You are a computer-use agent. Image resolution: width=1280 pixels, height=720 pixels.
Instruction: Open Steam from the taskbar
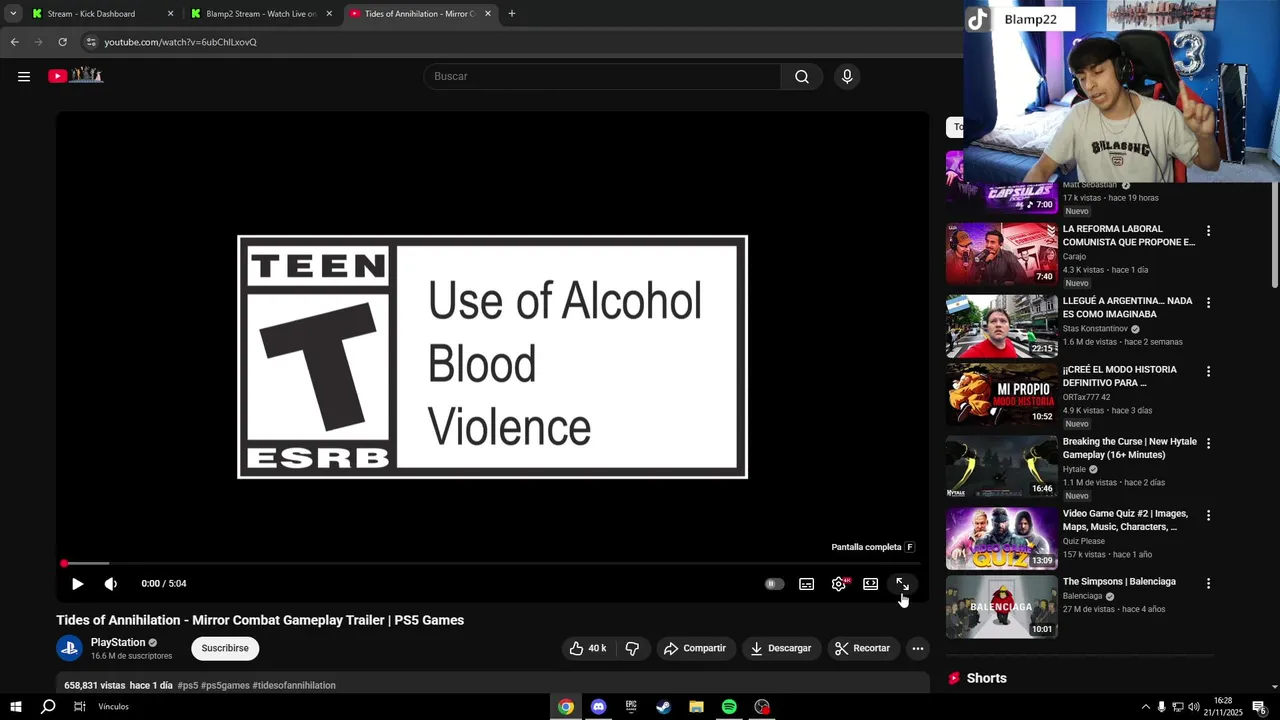pyautogui.click(x=664, y=707)
